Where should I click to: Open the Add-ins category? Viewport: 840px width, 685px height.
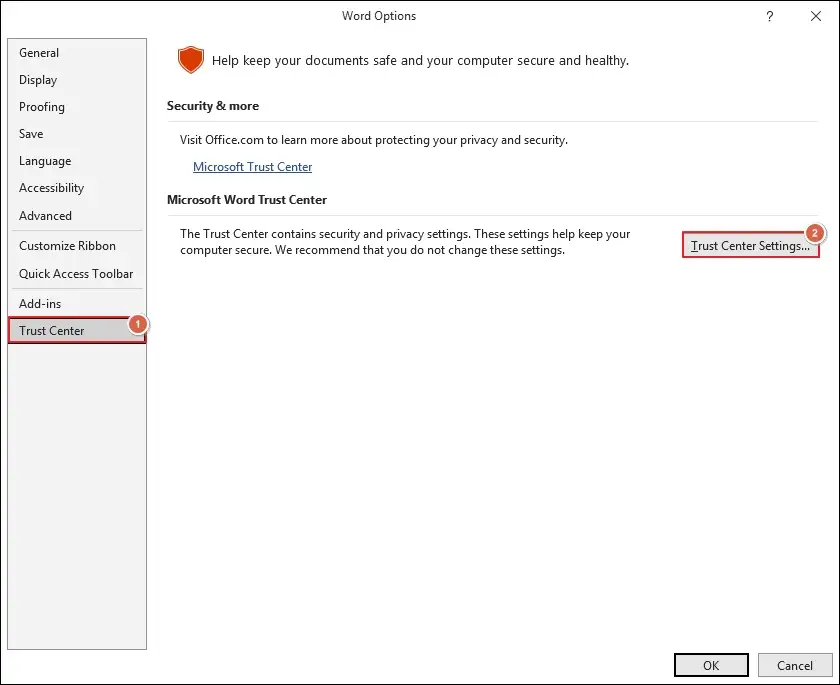(77, 304)
